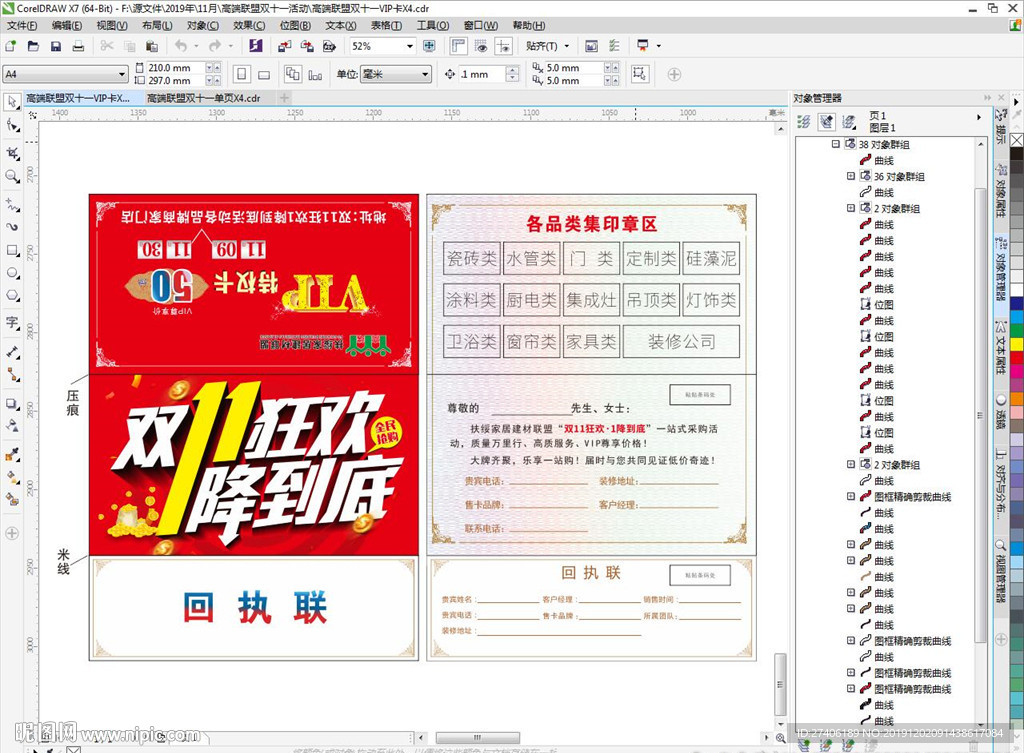Click the Save icon in toolbar
1024x753 pixels.
(55, 46)
